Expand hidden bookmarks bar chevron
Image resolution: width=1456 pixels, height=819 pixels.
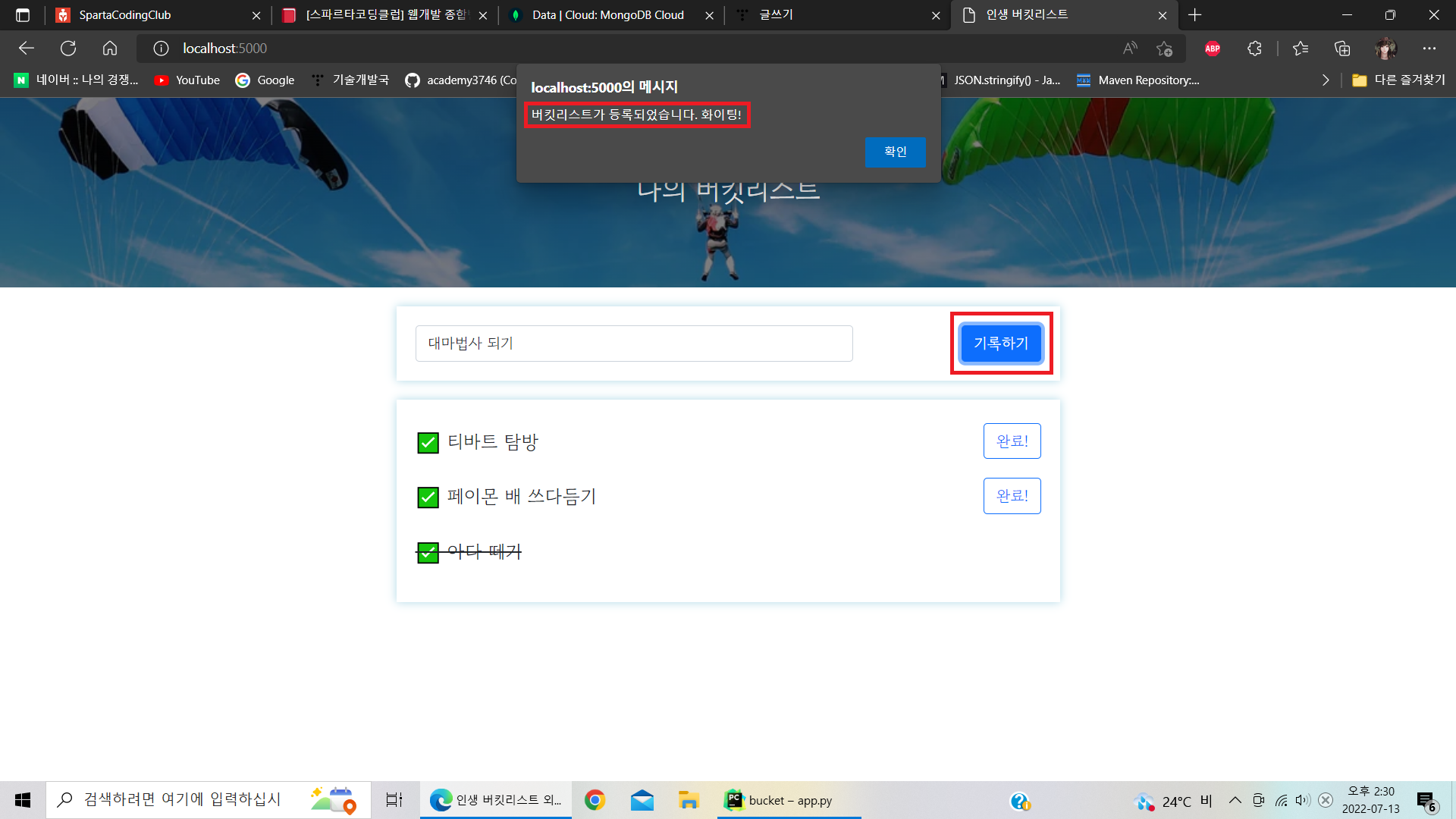tap(1325, 80)
